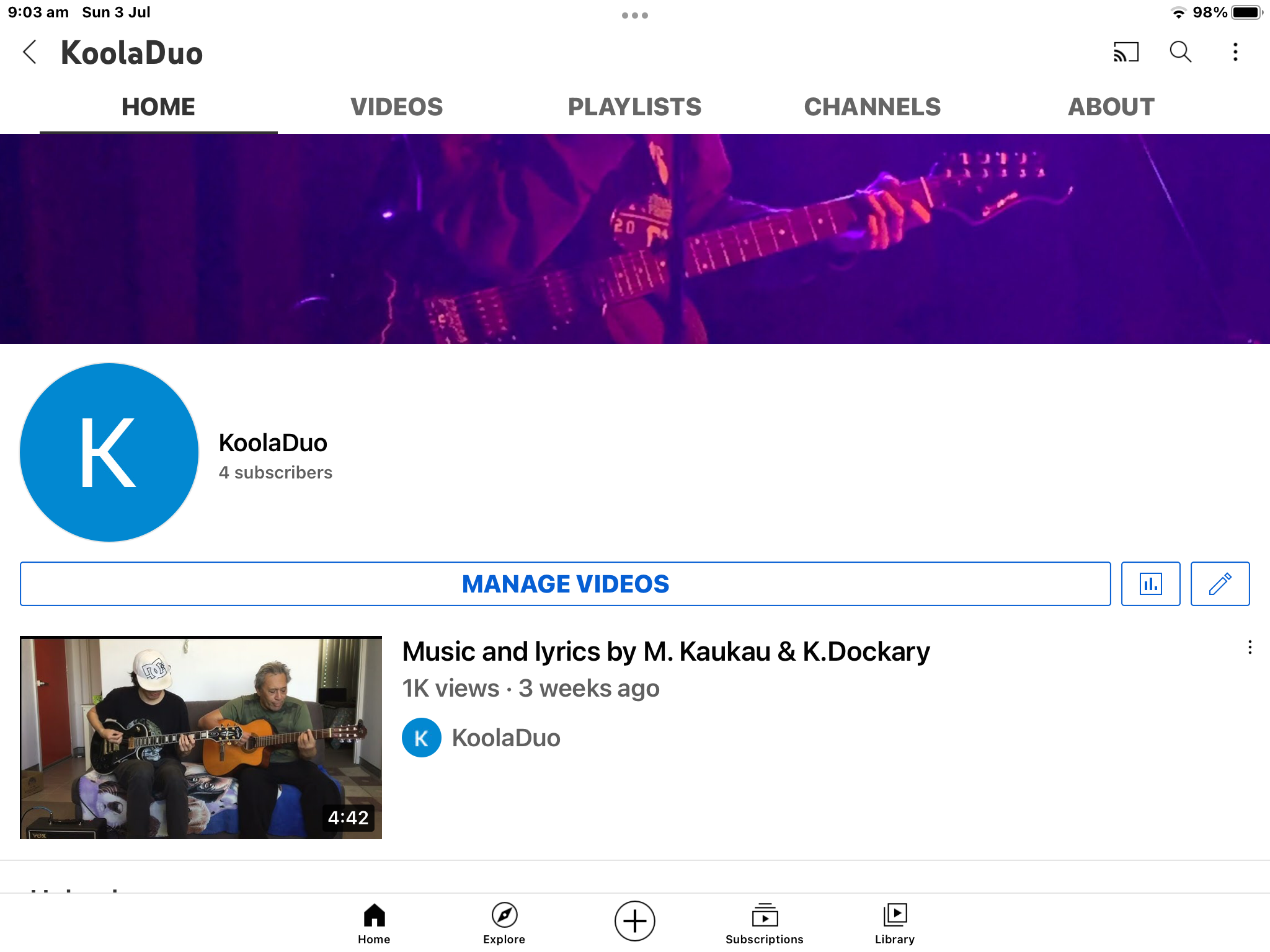Open the top-right three-dot options menu

pos(1235,52)
